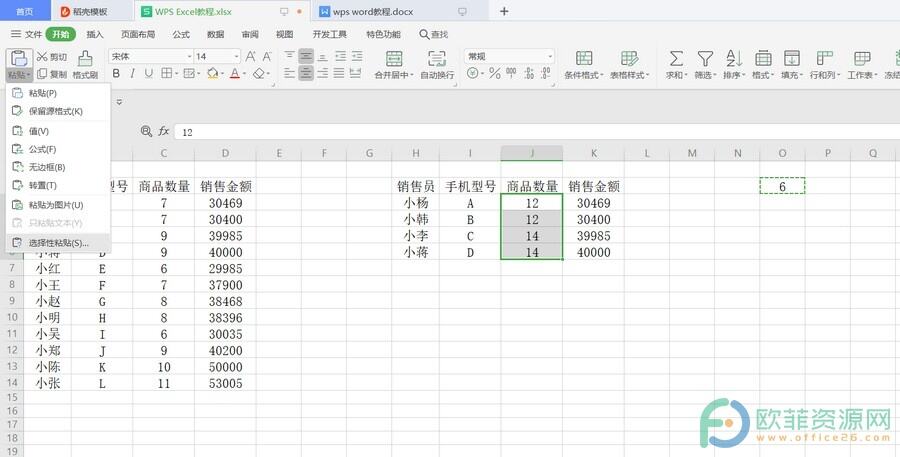Click the large Paste clipboard icon
The width and height of the screenshot is (900, 457).
click(19, 59)
